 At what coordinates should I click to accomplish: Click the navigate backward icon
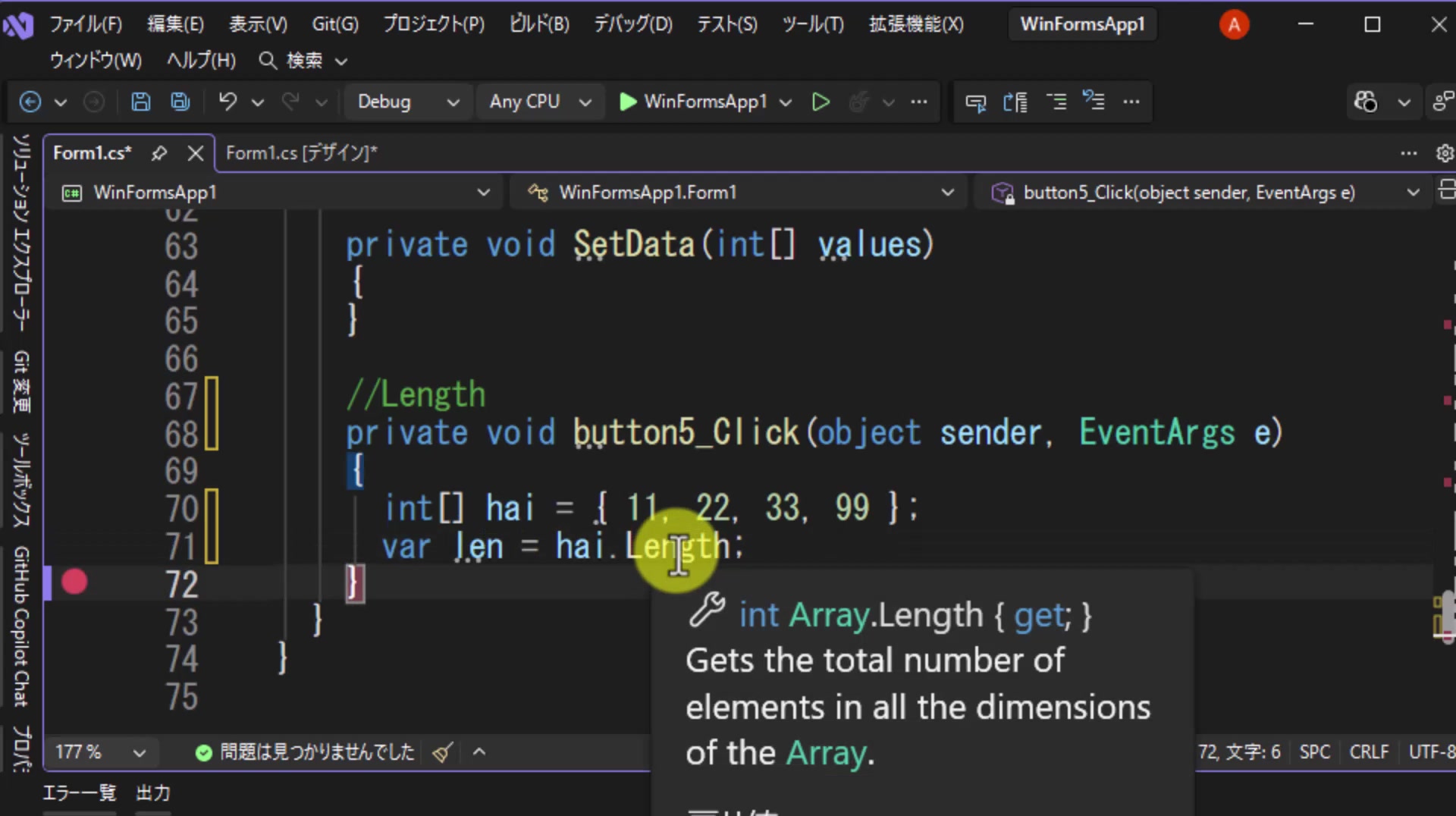tap(30, 102)
